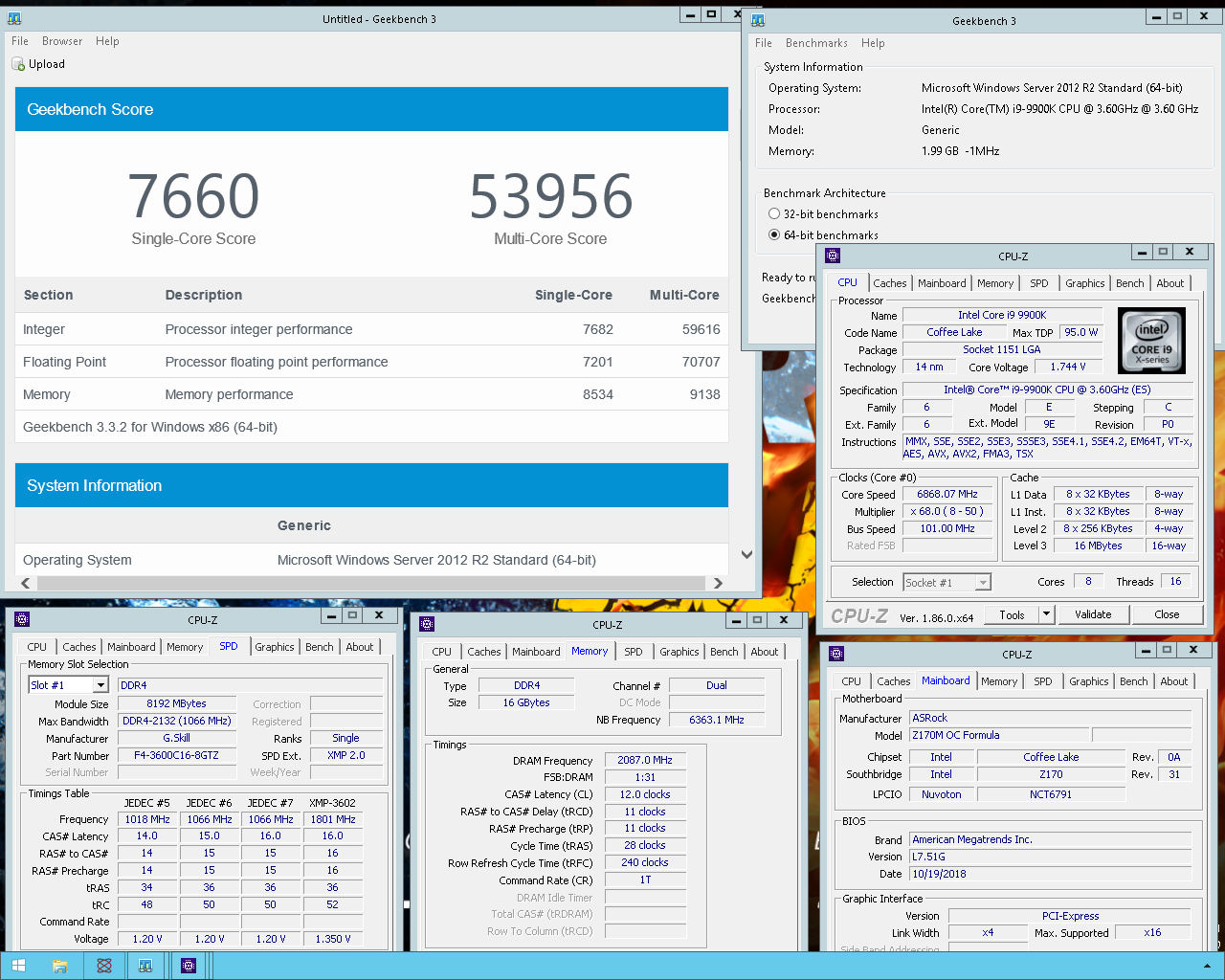Select Memory tab in the CPU-Z SPD window
1225x980 pixels.
coord(185,647)
